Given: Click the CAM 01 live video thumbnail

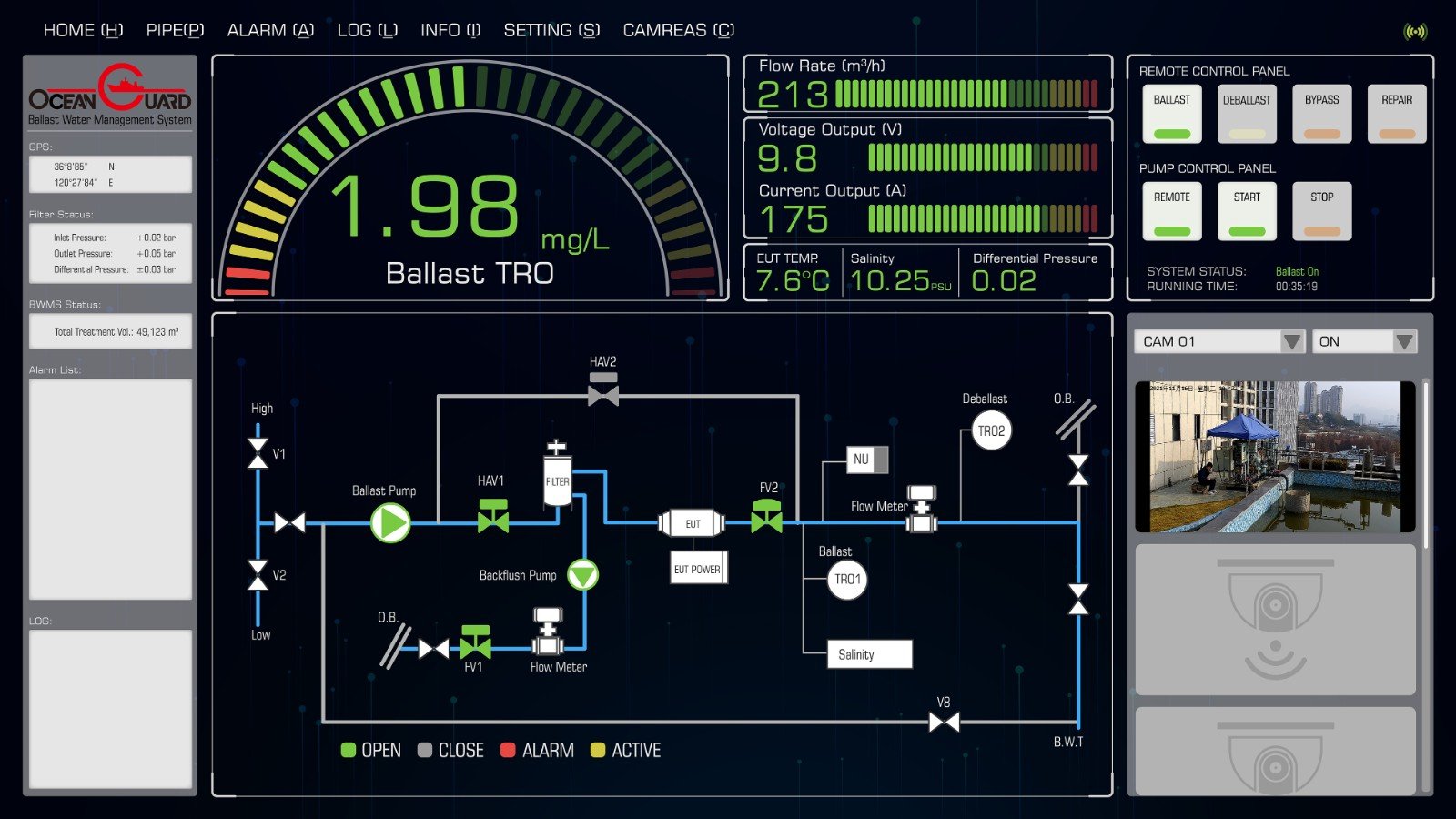Looking at the screenshot, I should (1275, 456).
